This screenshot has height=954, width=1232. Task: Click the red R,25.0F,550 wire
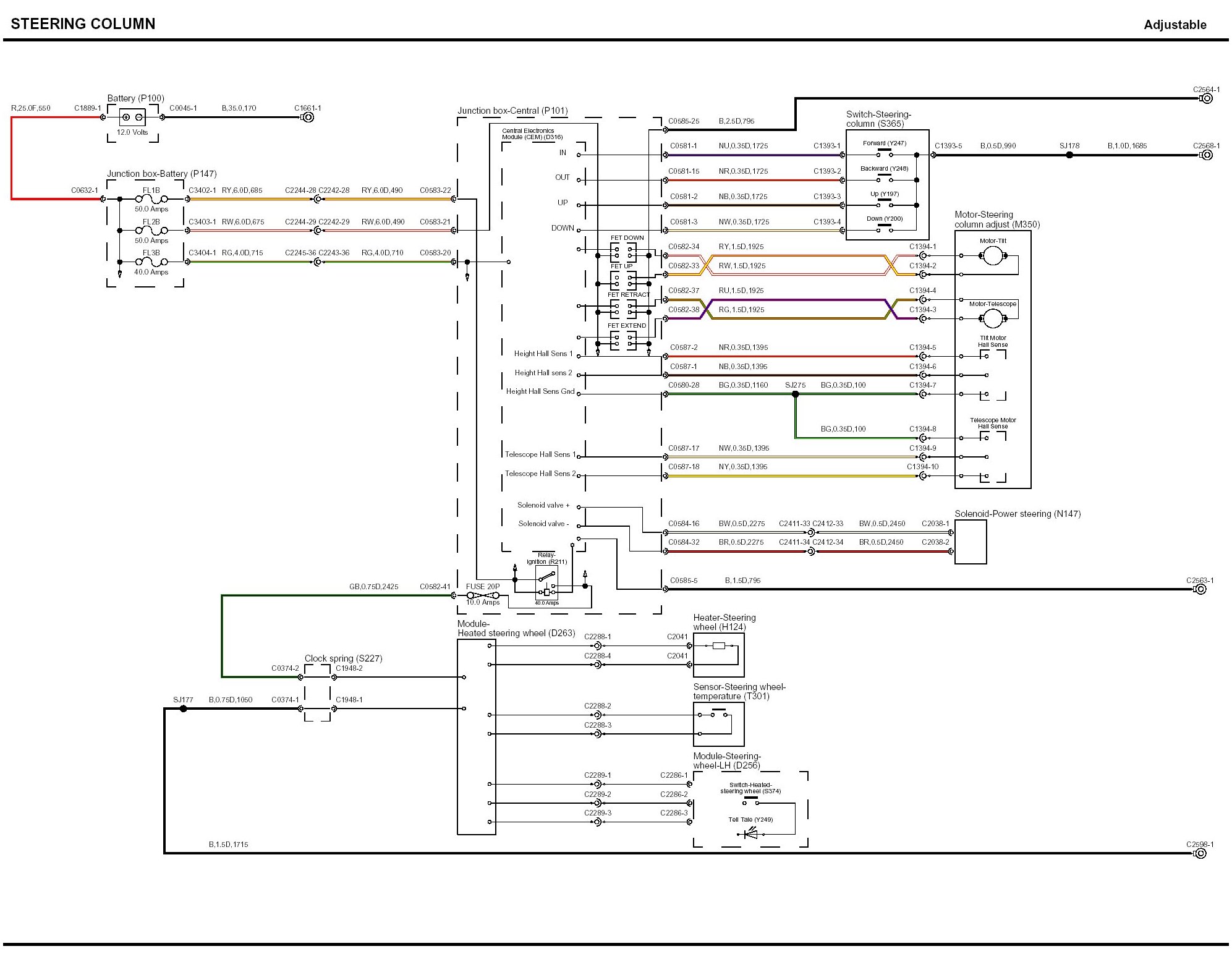(x=11, y=158)
